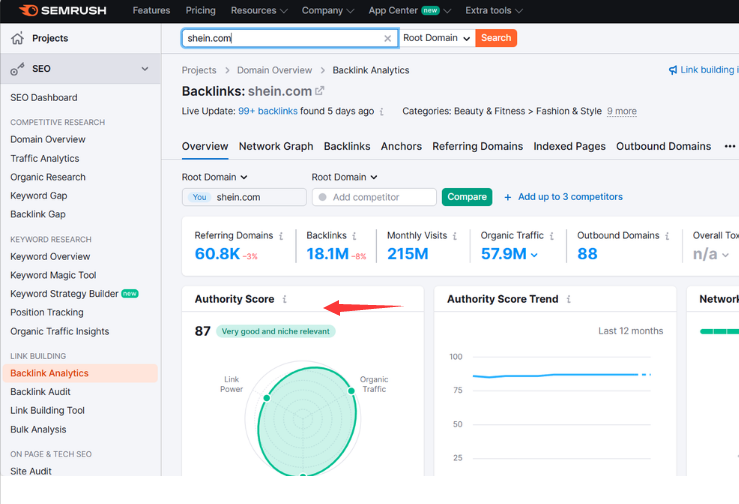This screenshot has height=504, width=739.
Task: Click the Projects home icon
Action: 17,38
